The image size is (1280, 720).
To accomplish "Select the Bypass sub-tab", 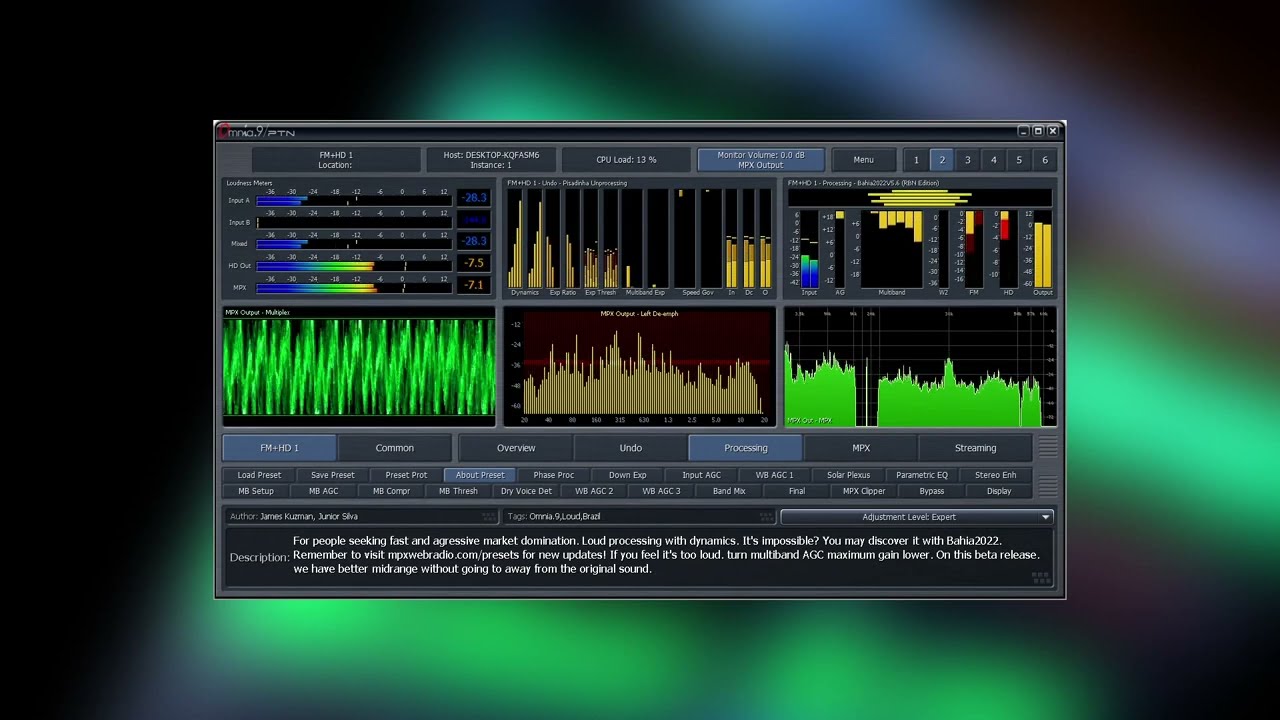I will click(932, 491).
